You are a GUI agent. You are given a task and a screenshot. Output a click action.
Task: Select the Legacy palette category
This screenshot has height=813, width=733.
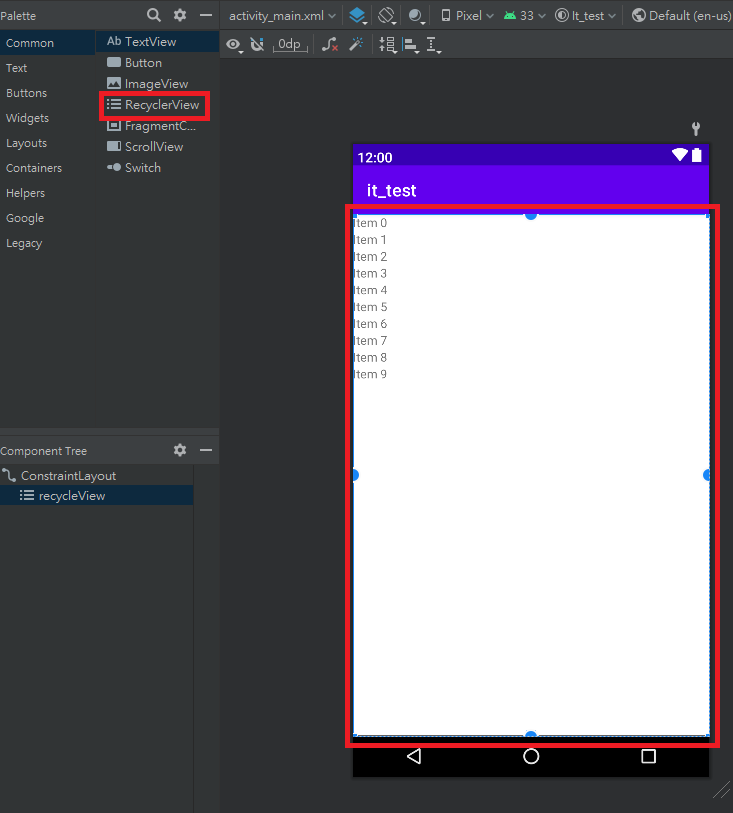tap(48, 243)
